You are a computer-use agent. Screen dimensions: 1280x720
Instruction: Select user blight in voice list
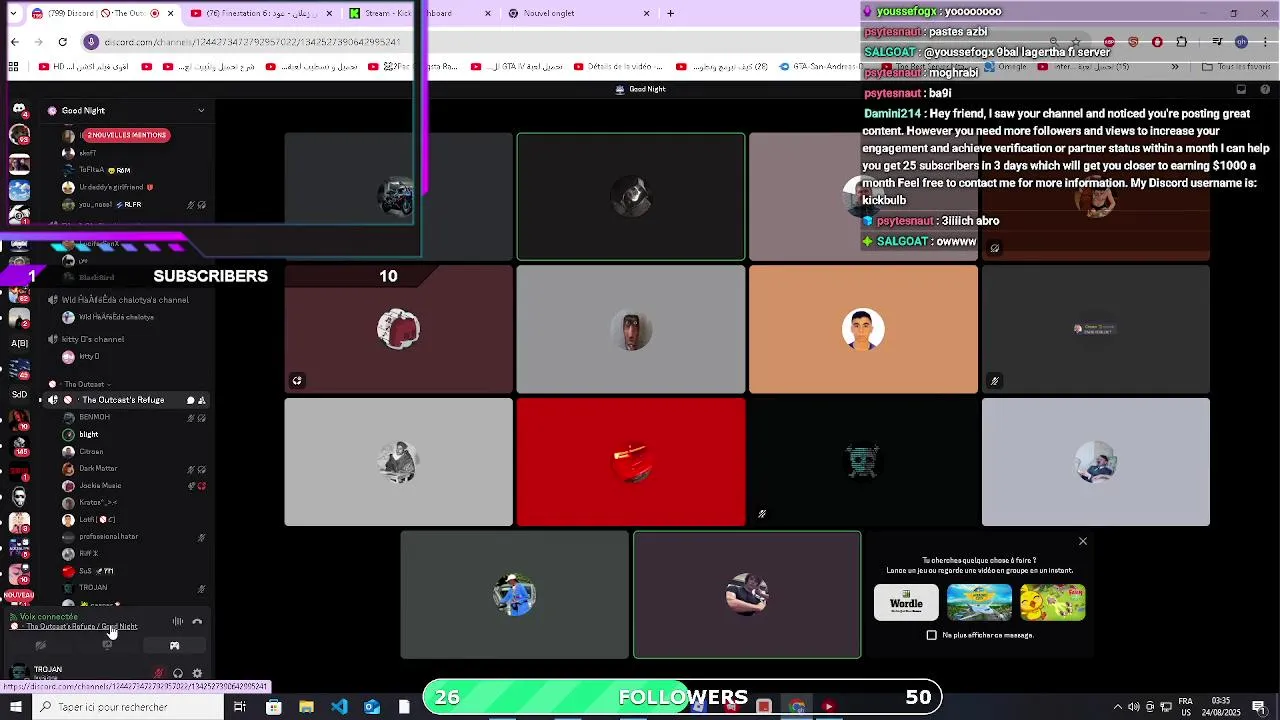(89, 435)
